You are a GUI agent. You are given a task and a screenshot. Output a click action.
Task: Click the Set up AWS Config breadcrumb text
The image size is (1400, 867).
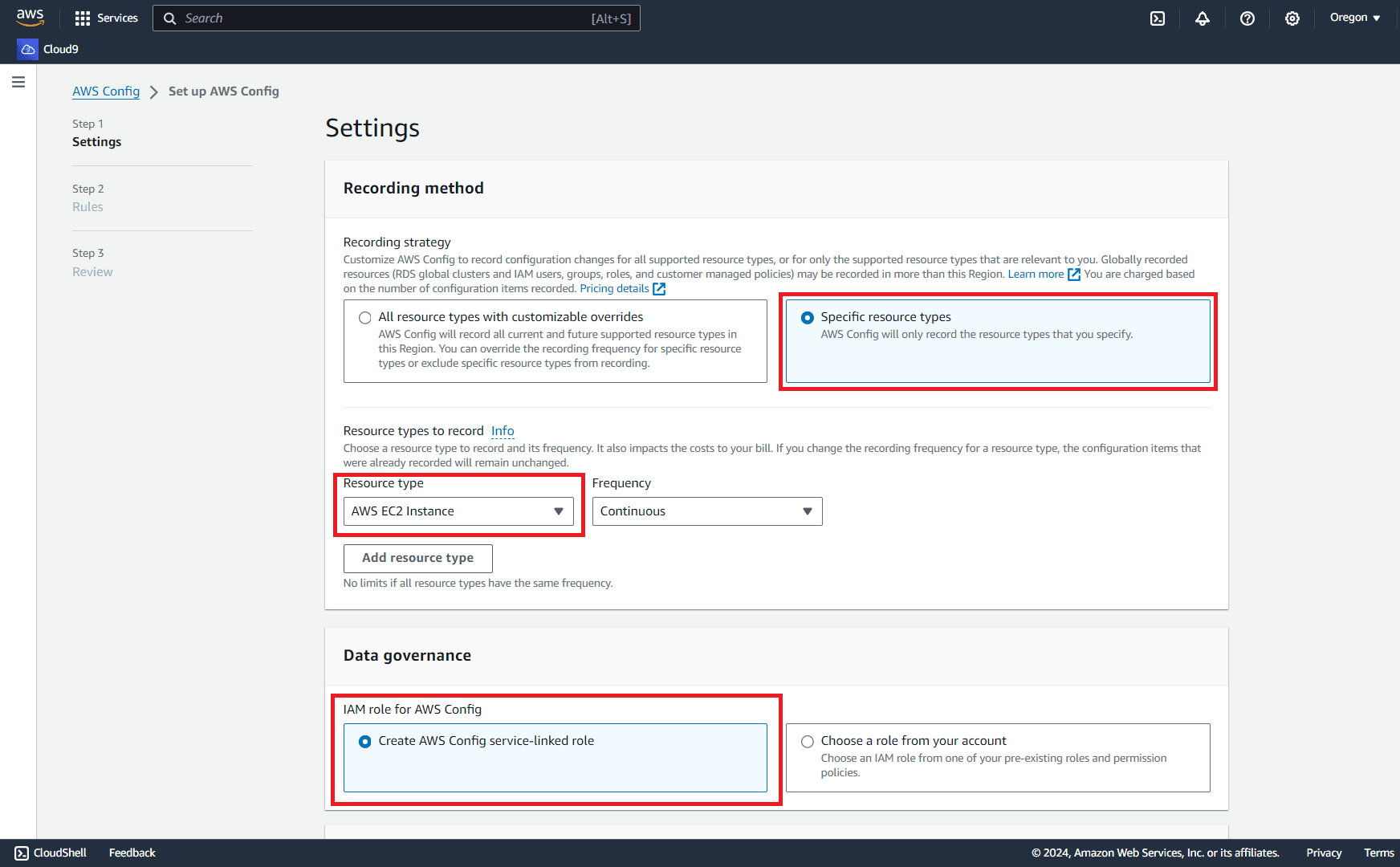pos(224,92)
